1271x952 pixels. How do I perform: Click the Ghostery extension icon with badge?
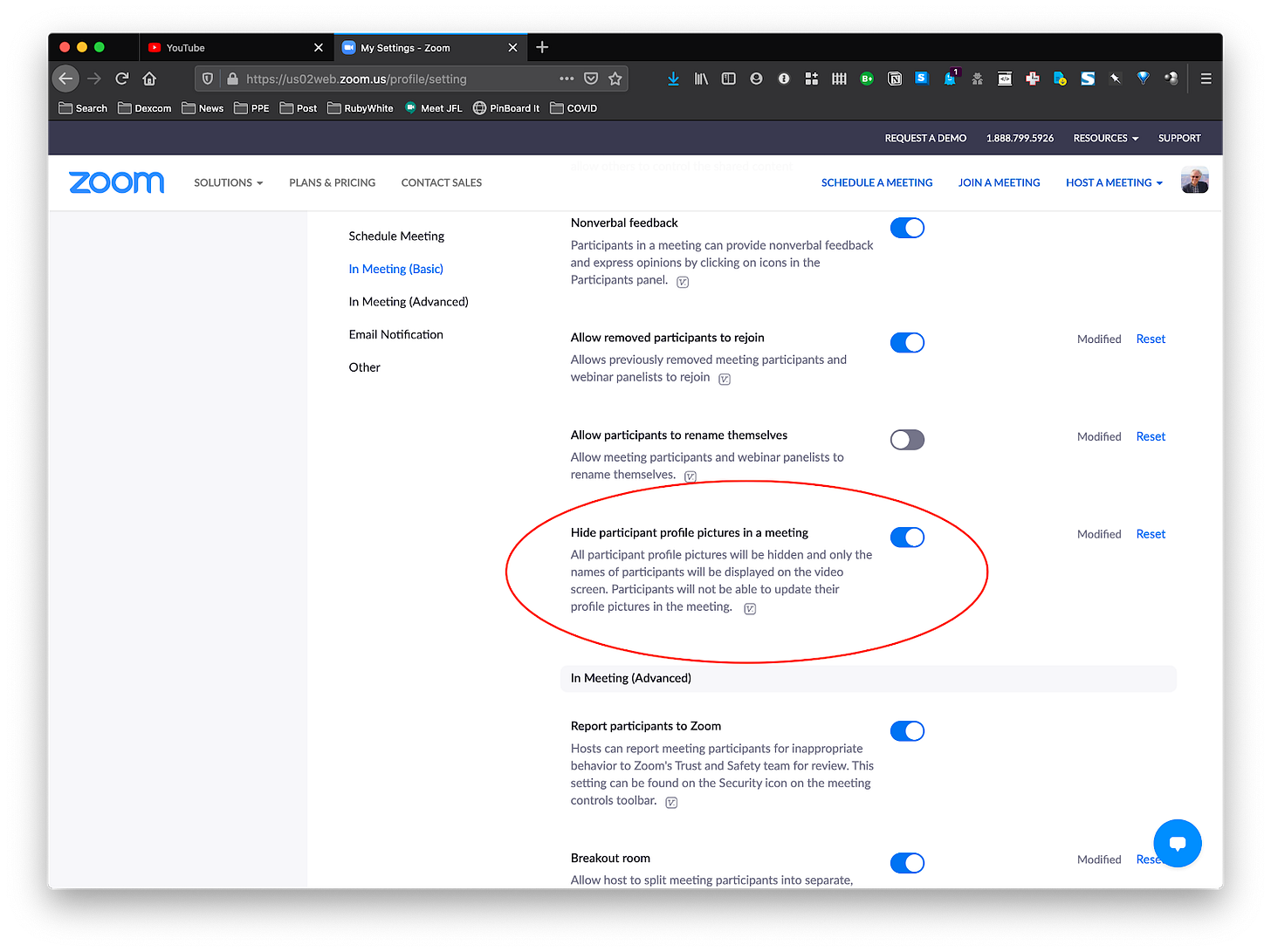tap(950, 78)
